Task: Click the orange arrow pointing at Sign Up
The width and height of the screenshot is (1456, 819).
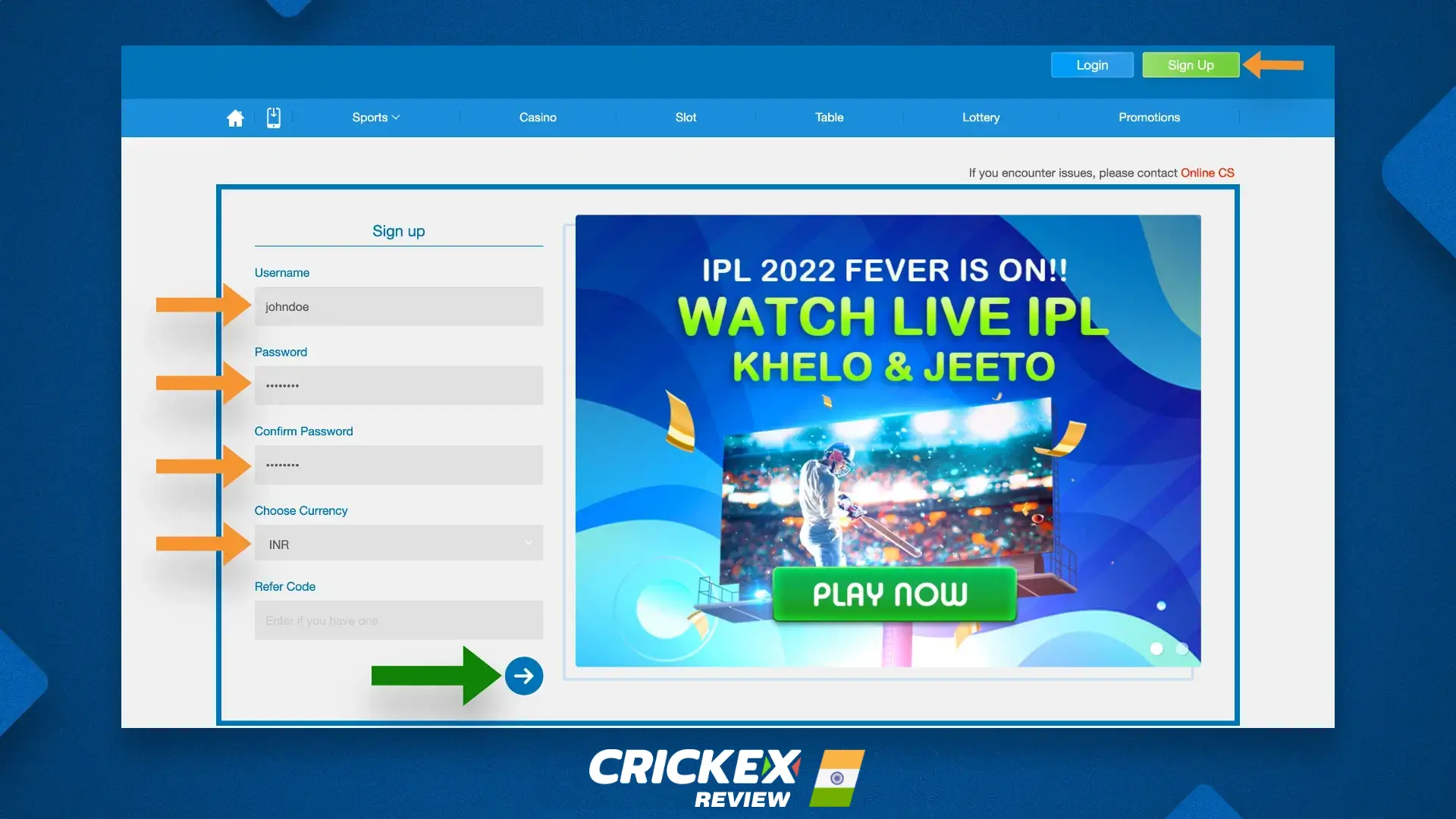Action: (1274, 65)
